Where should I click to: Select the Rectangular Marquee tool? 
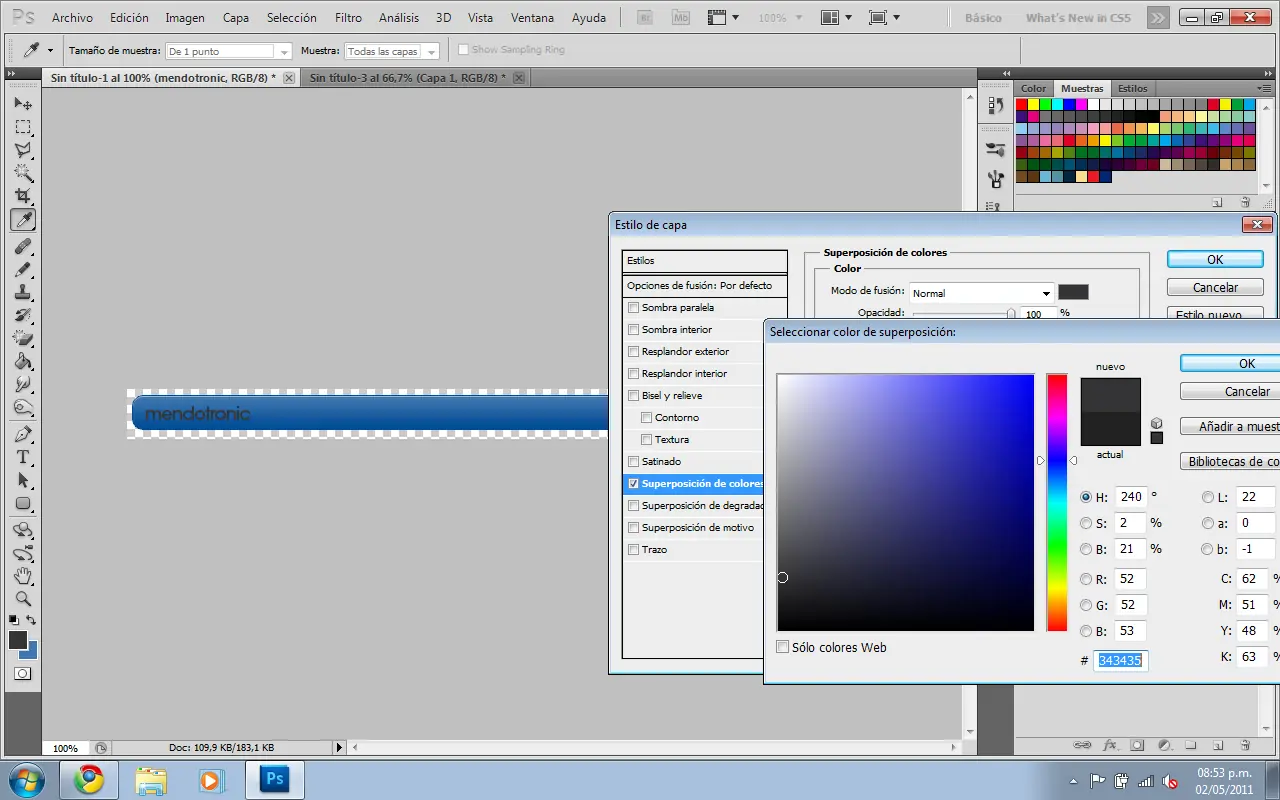point(22,127)
